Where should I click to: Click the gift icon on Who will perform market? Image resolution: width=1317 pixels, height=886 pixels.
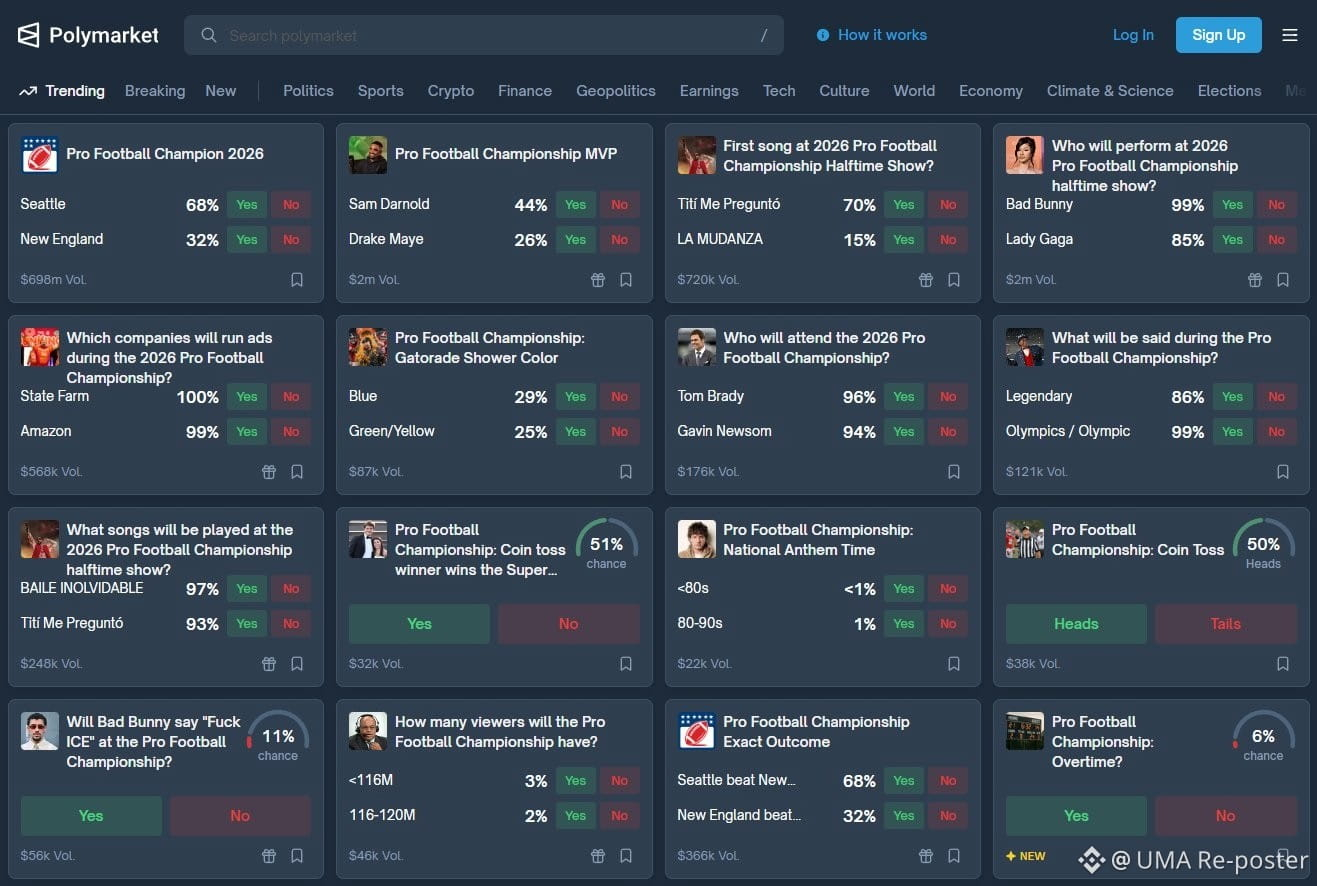point(1255,280)
